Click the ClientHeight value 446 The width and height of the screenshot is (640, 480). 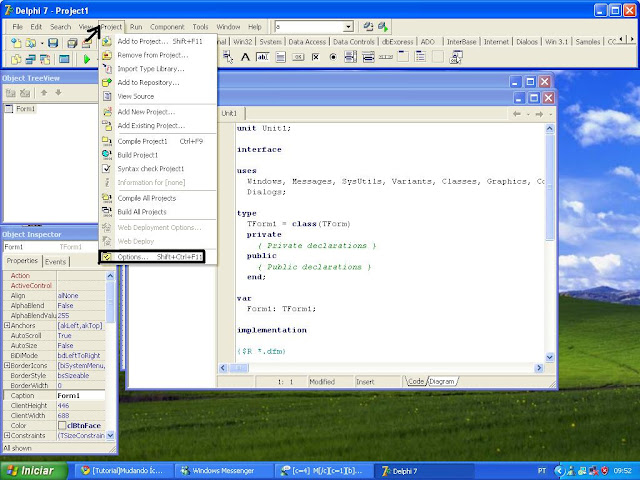pyautogui.click(x=81, y=406)
